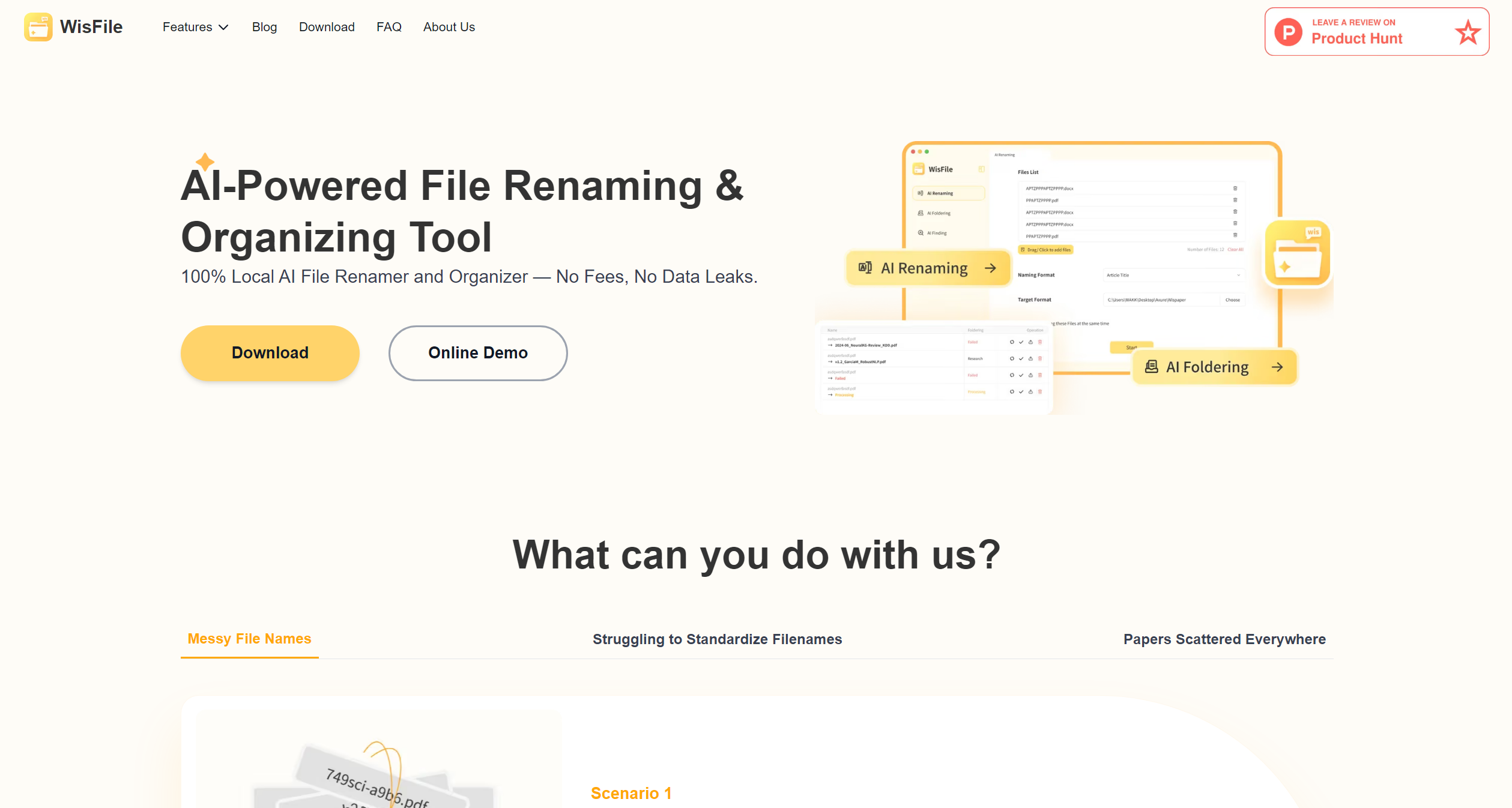Collapse the sidebar using the icon beside WisFile
The height and width of the screenshot is (808, 1512).
point(981,169)
